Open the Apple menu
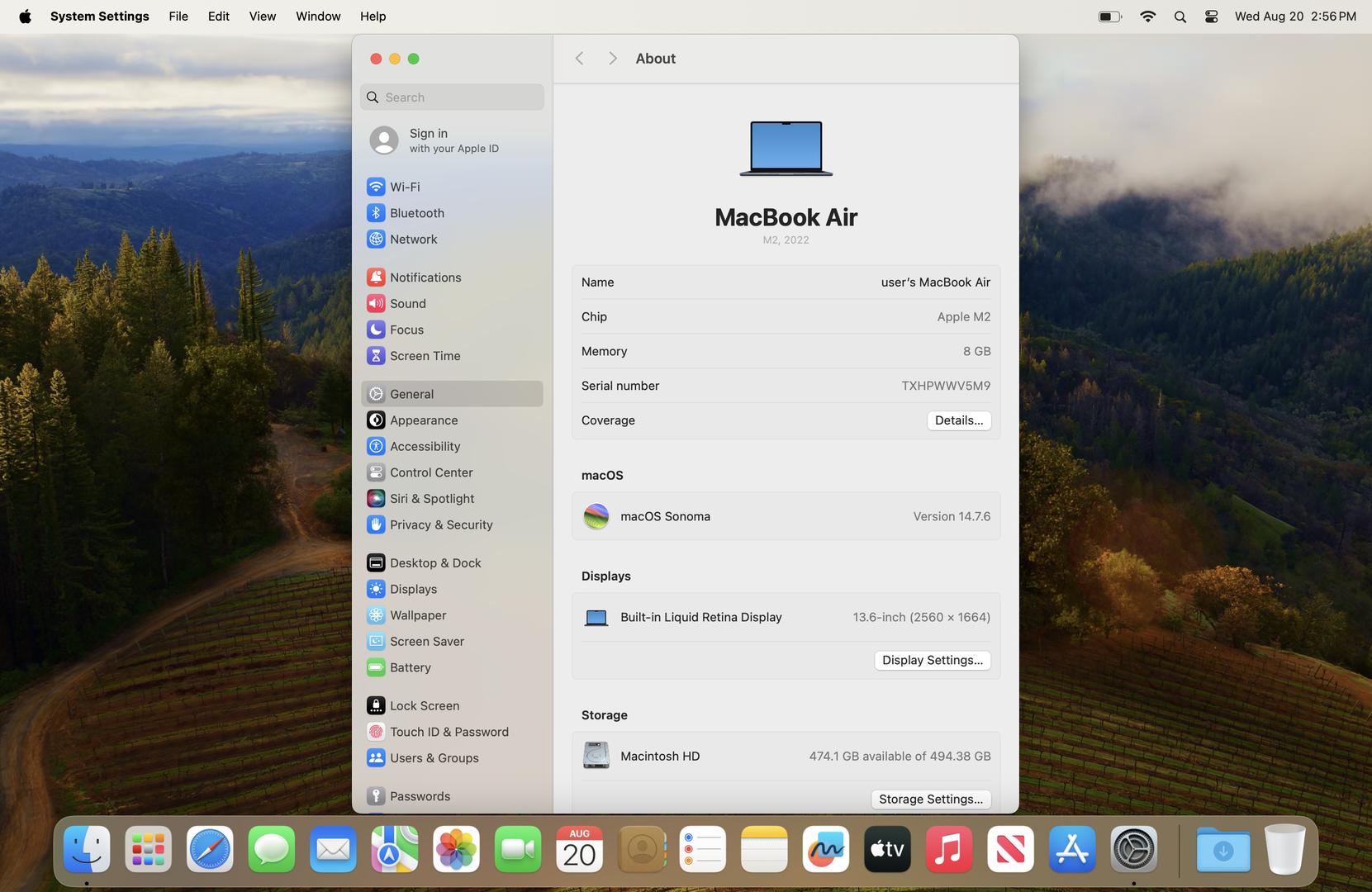The image size is (1372, 892). [25, 17]
